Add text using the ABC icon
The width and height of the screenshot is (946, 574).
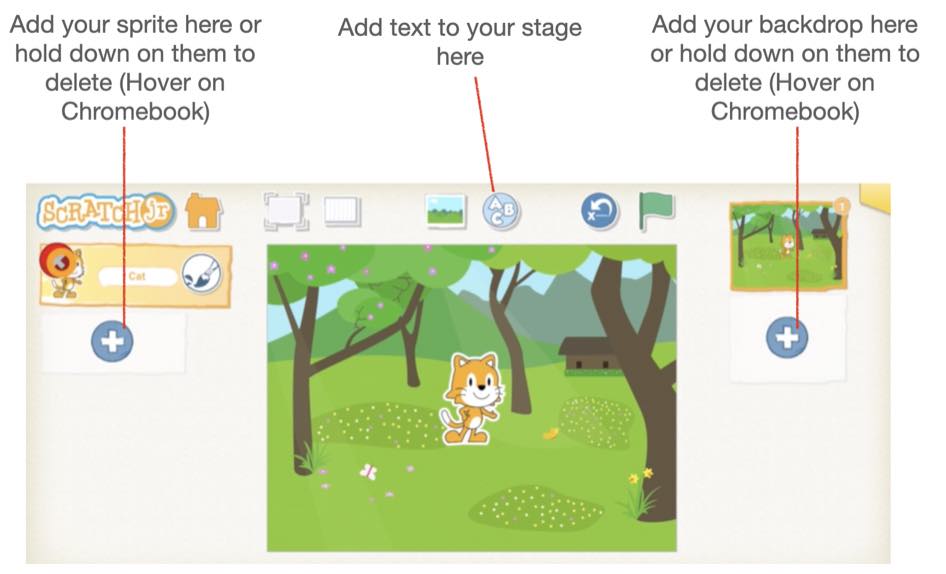pyautogui.click(x=501, y=211)
